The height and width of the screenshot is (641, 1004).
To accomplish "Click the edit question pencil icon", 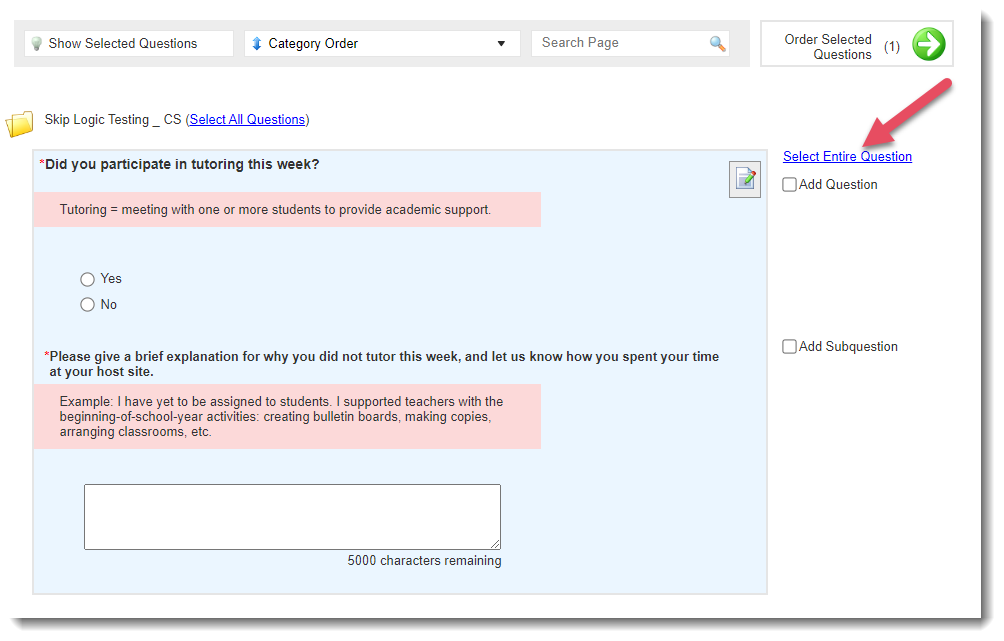I will 745,179.
